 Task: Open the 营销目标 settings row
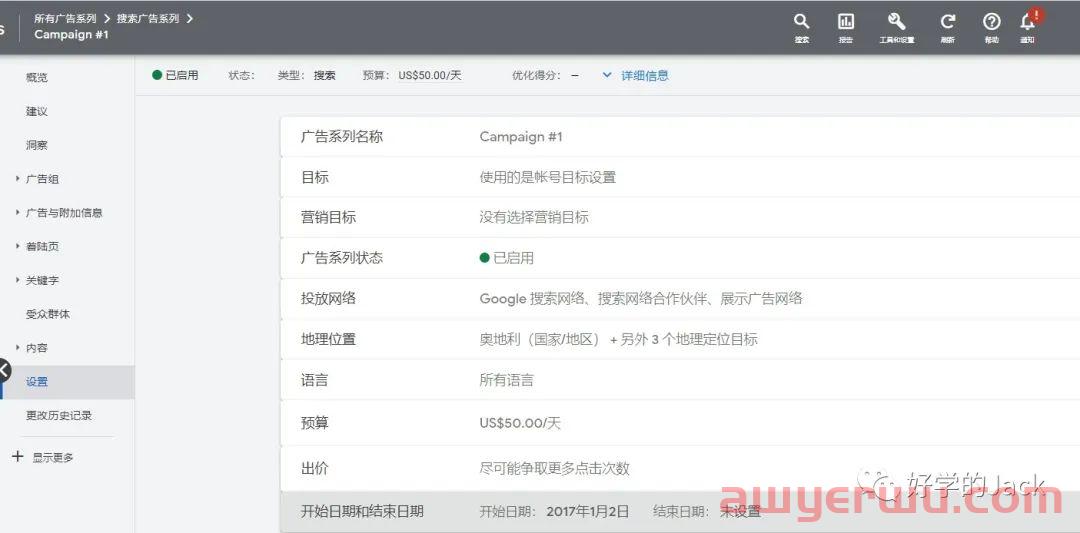point(680,218)
